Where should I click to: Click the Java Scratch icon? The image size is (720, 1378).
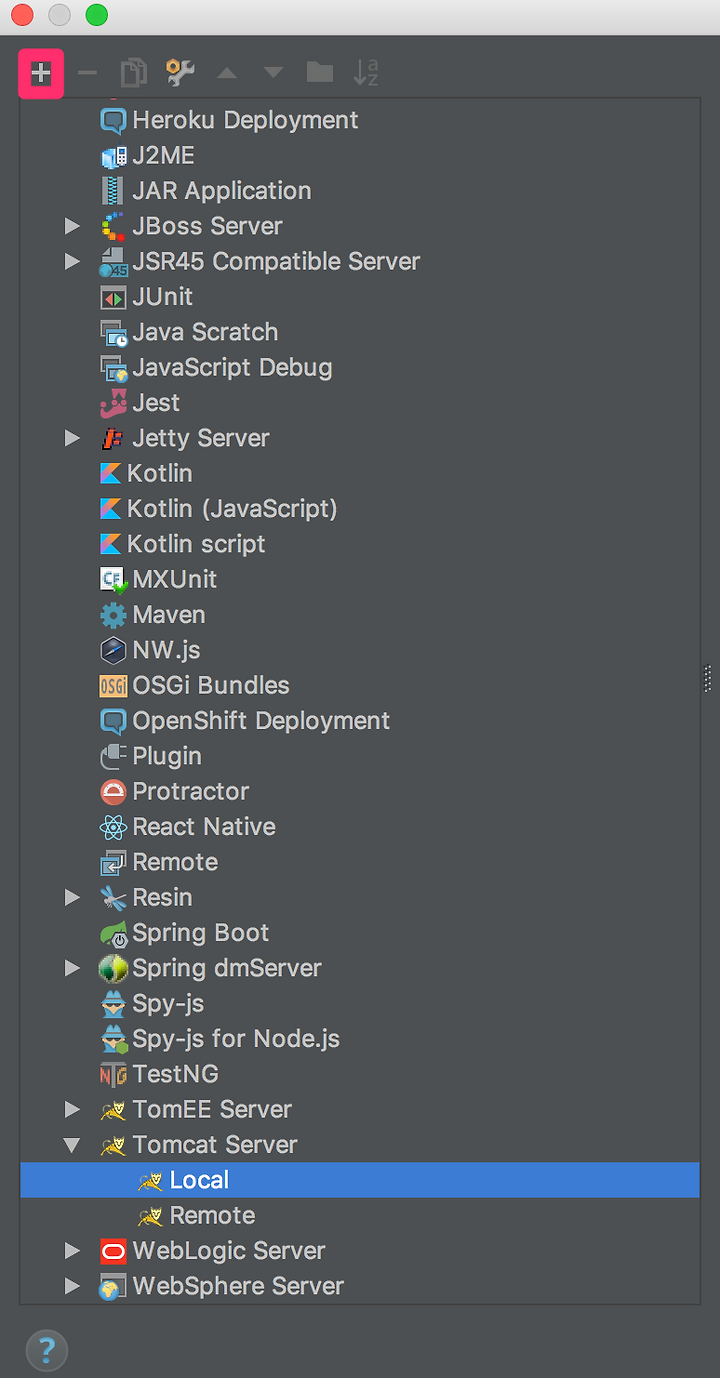114,332
